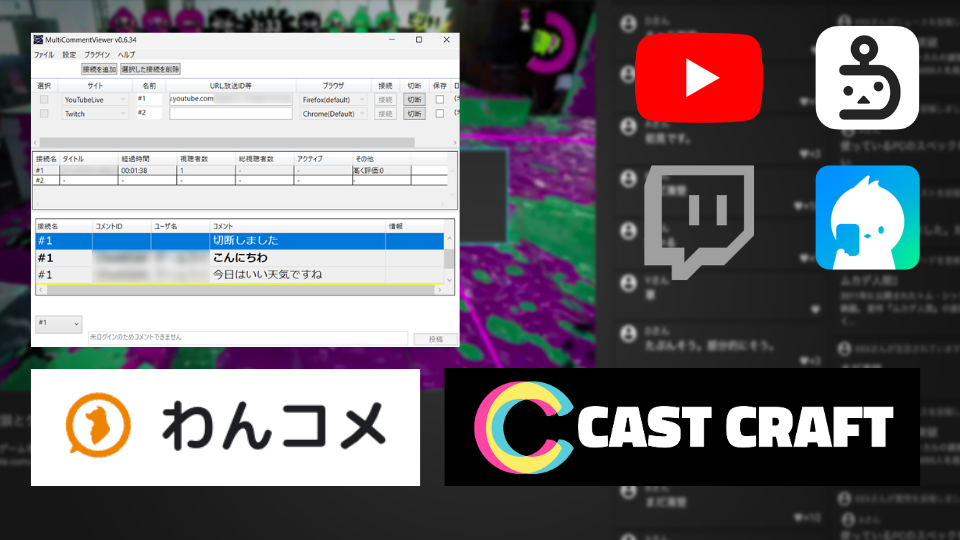This screenshot has width=960, height=540.
Task: Click the URL field showing youtube.com
Action: click(231, 99)
